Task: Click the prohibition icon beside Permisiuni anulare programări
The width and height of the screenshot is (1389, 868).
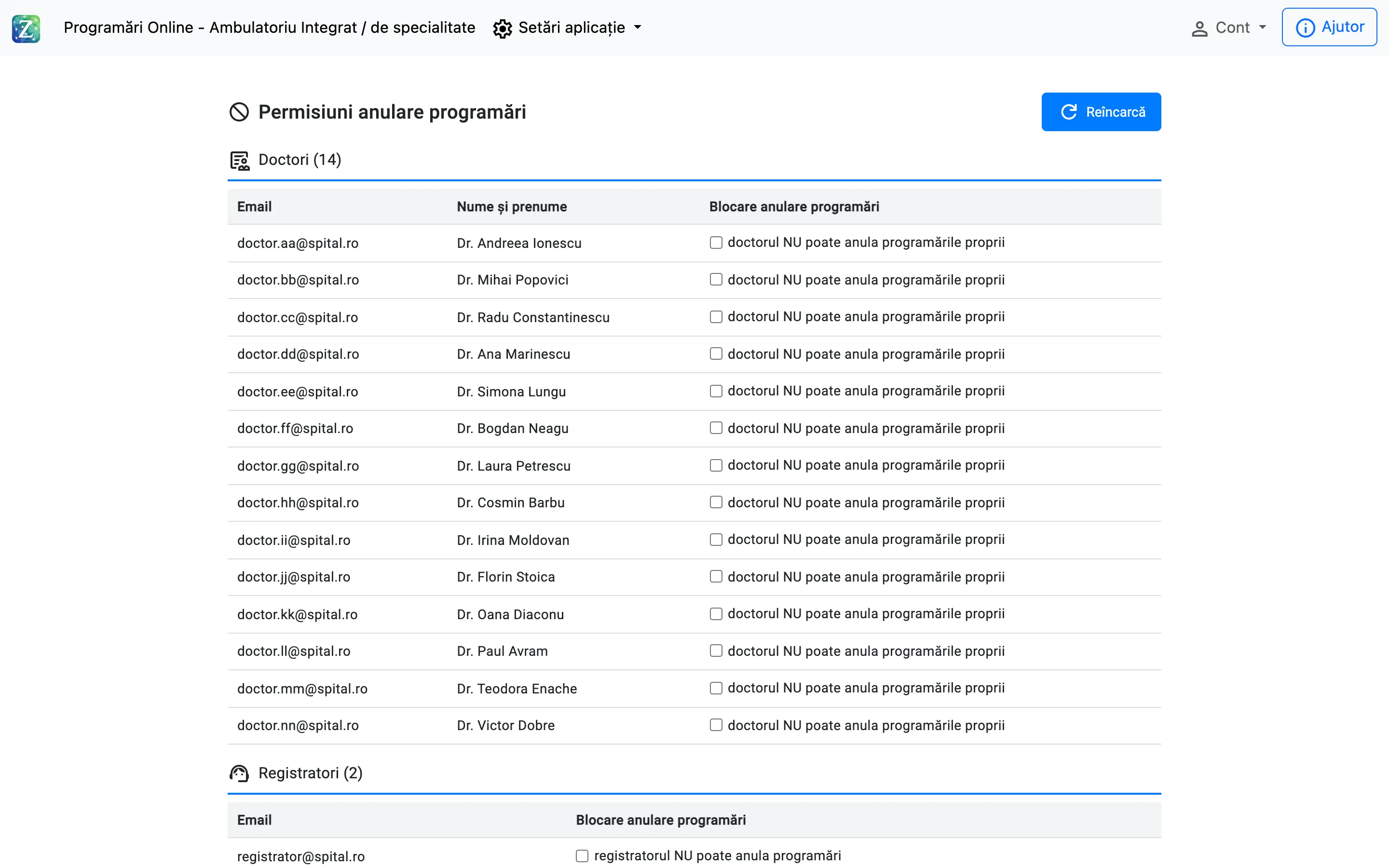Action: (239, 112)
